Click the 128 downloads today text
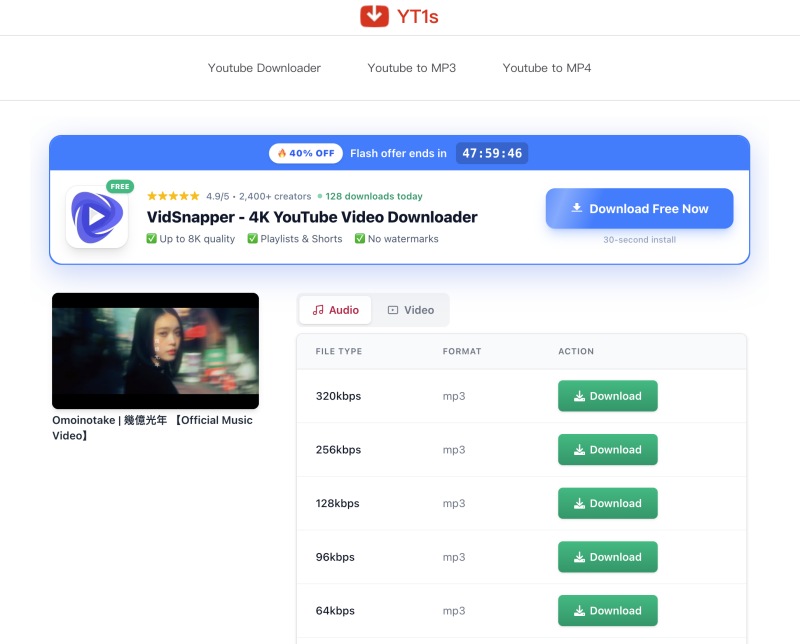The width and height of the screenshot is (800, 644). tap(374, 196)
